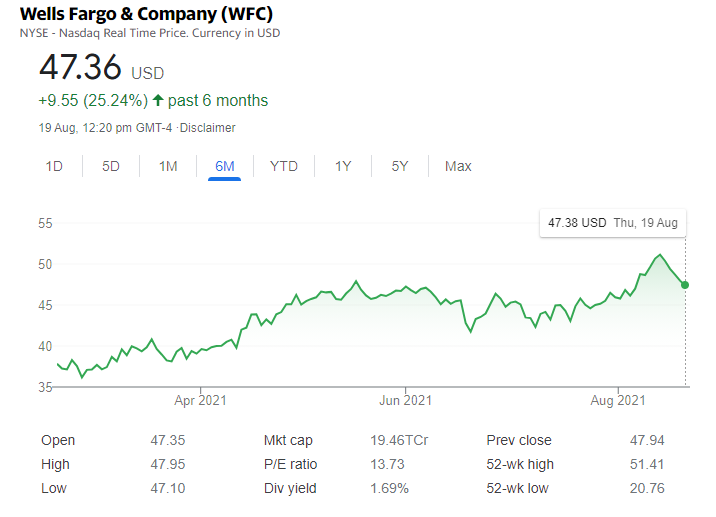Click the green up arrow icon
Screen dimensions: 716x517
(158, 100)
